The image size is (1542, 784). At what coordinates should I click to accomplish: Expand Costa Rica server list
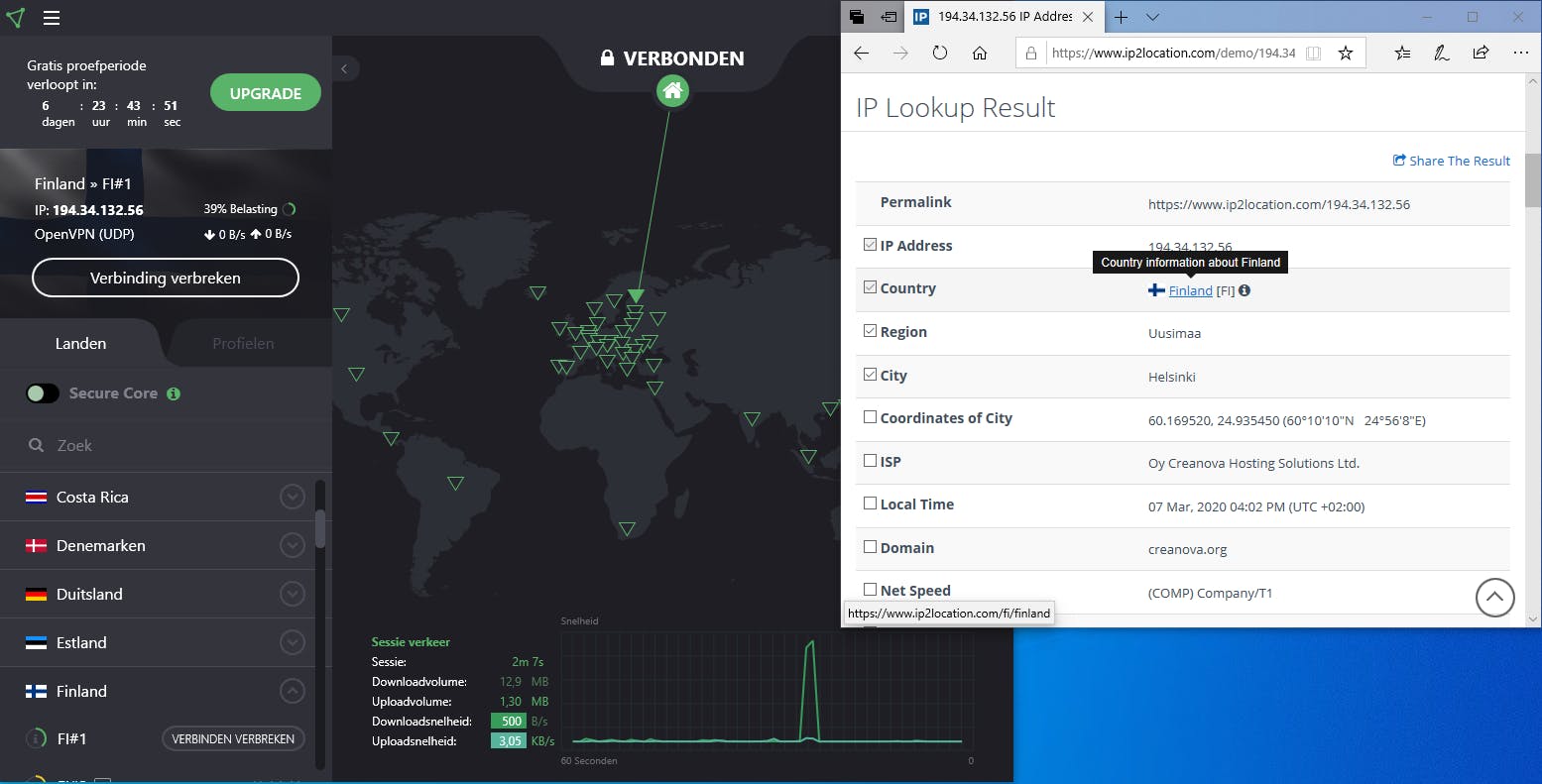click(x=293, y=497)
